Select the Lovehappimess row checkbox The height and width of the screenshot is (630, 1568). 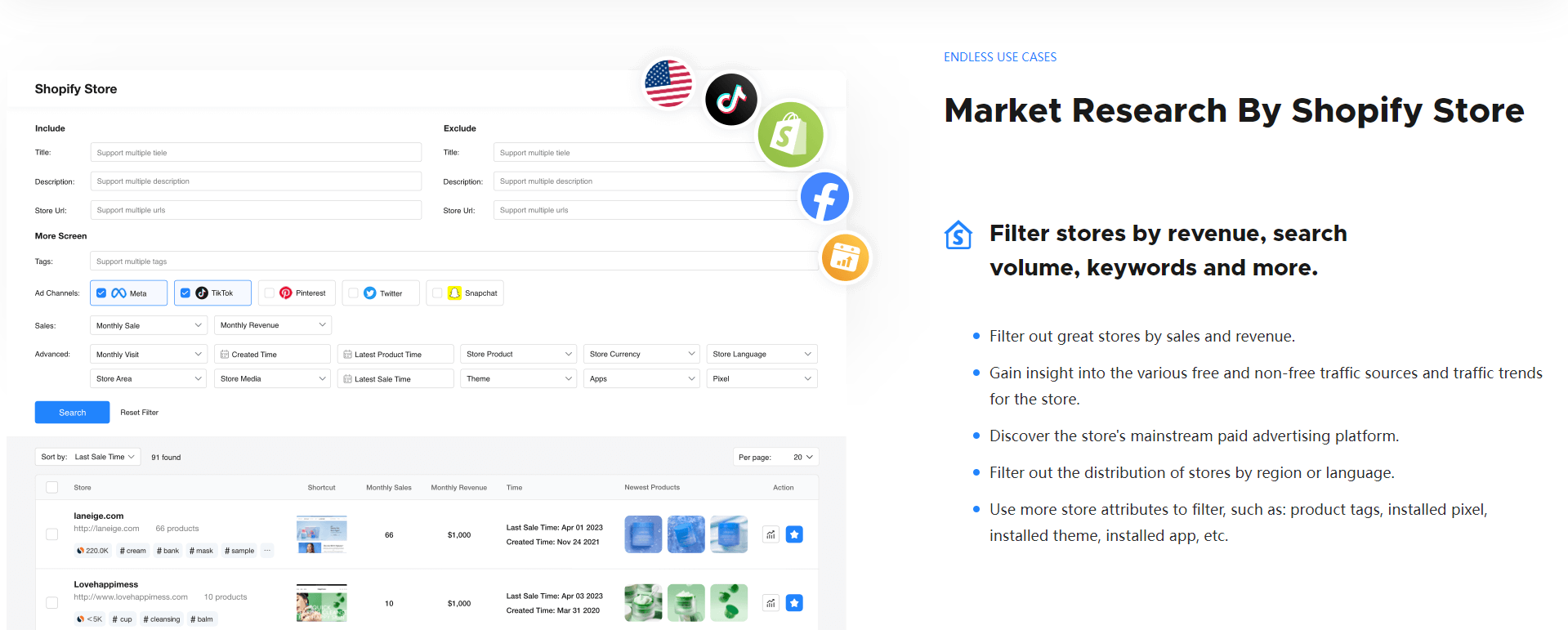pos(52,603)
